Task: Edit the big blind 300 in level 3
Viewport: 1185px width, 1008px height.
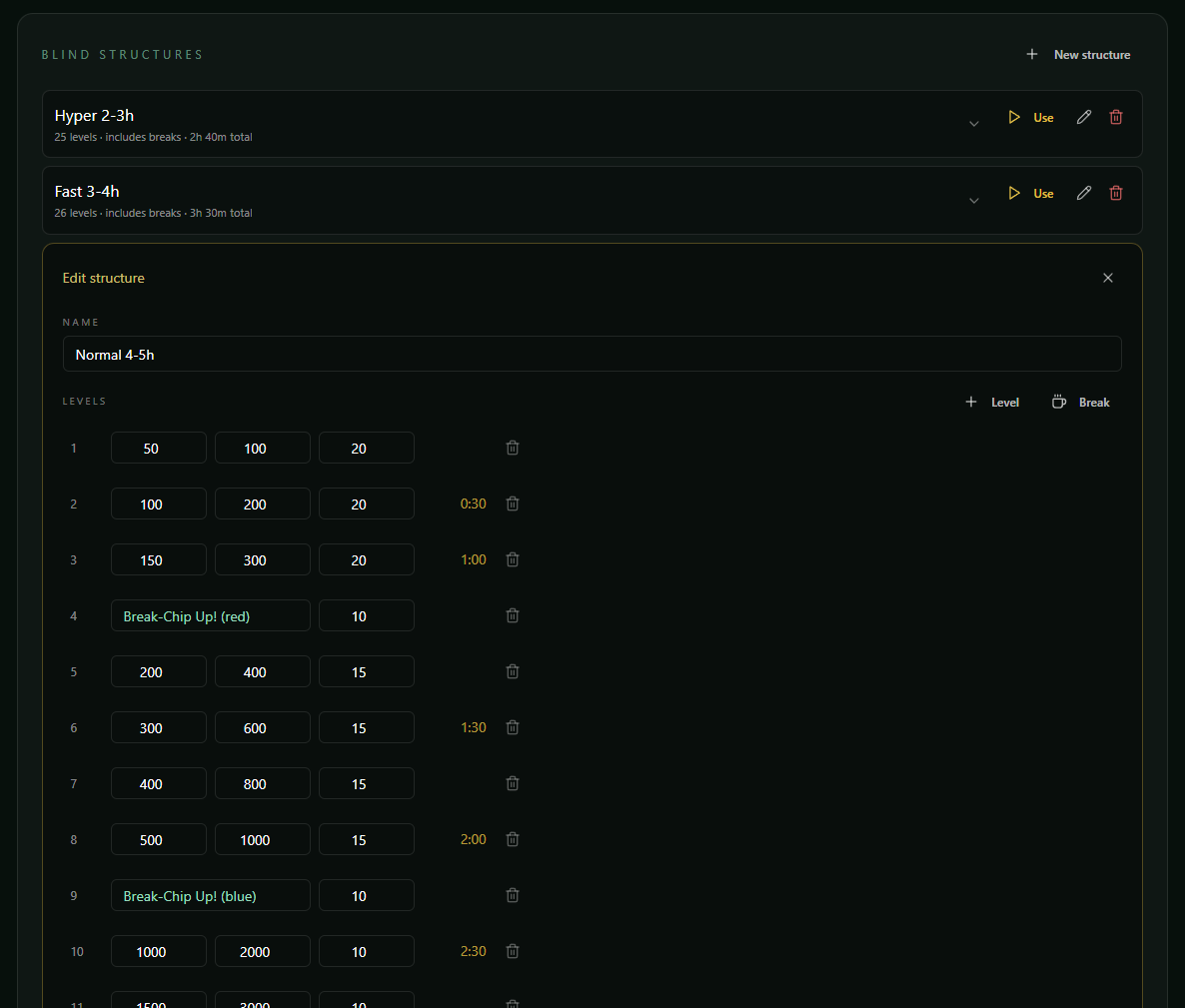Action: [x=262, y=559]
